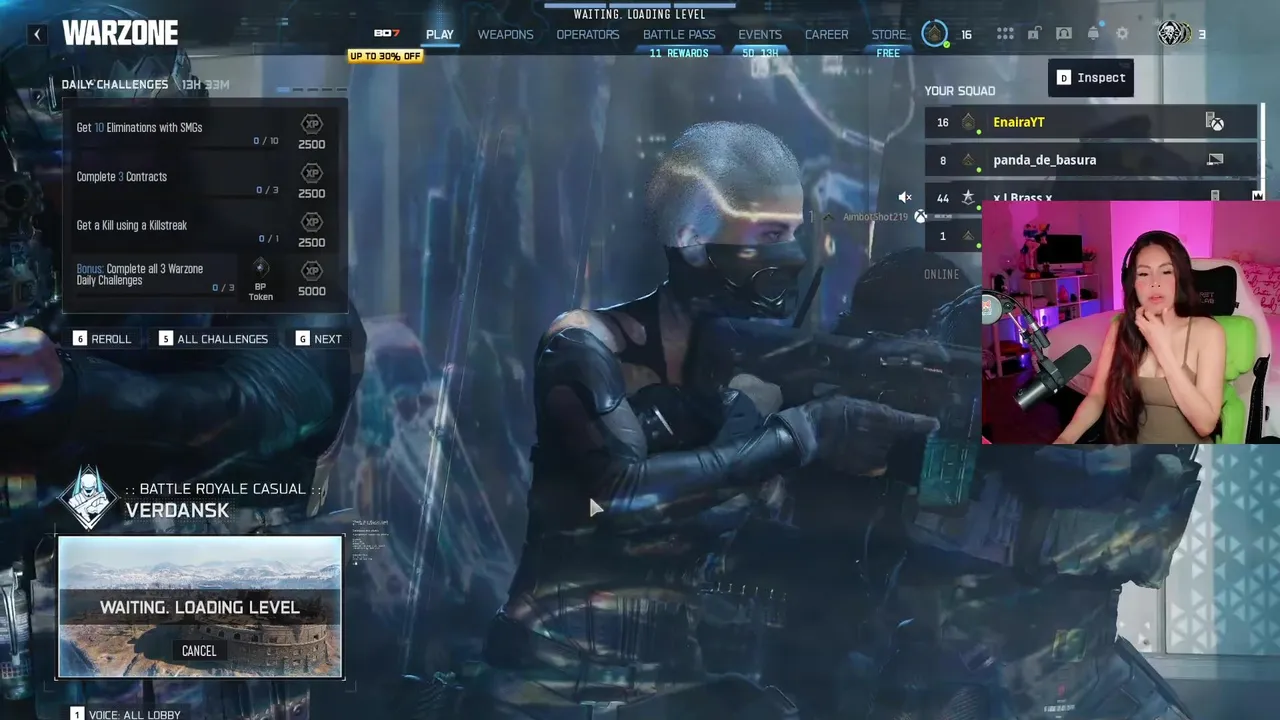Open the settings gear icon

click(x=1122, y=34)
